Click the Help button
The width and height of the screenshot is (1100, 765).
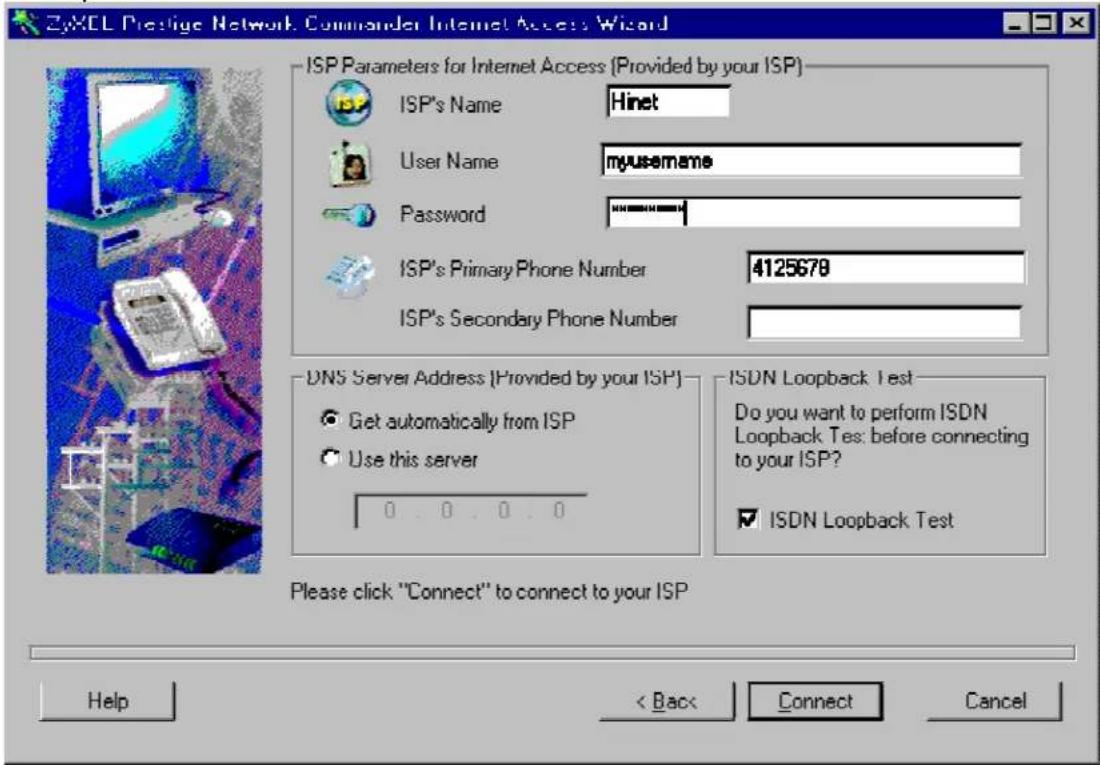point(107,701)
